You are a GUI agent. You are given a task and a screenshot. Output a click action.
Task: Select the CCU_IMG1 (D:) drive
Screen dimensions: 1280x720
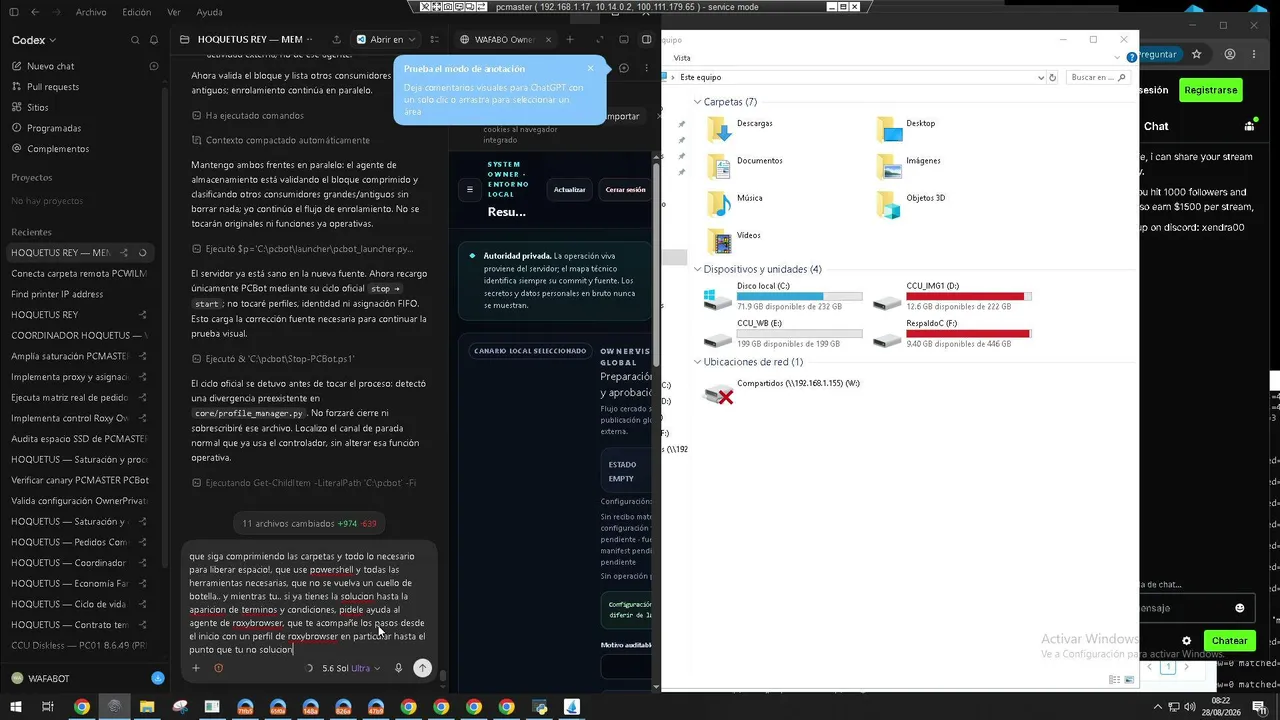point(953,297)
